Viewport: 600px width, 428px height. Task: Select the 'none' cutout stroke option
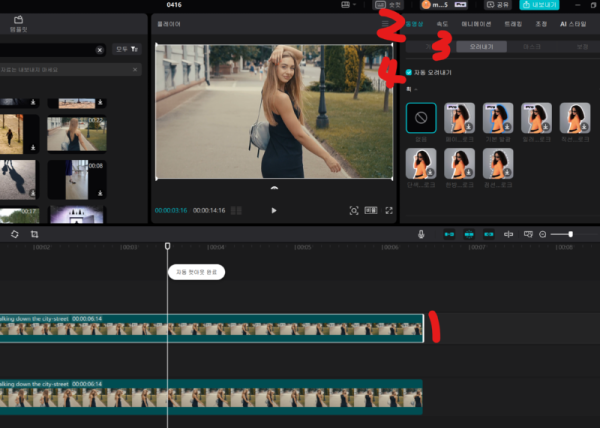421,118
